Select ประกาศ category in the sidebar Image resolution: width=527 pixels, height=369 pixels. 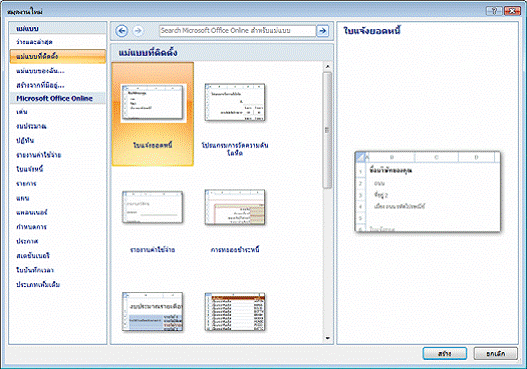[27, 241]
